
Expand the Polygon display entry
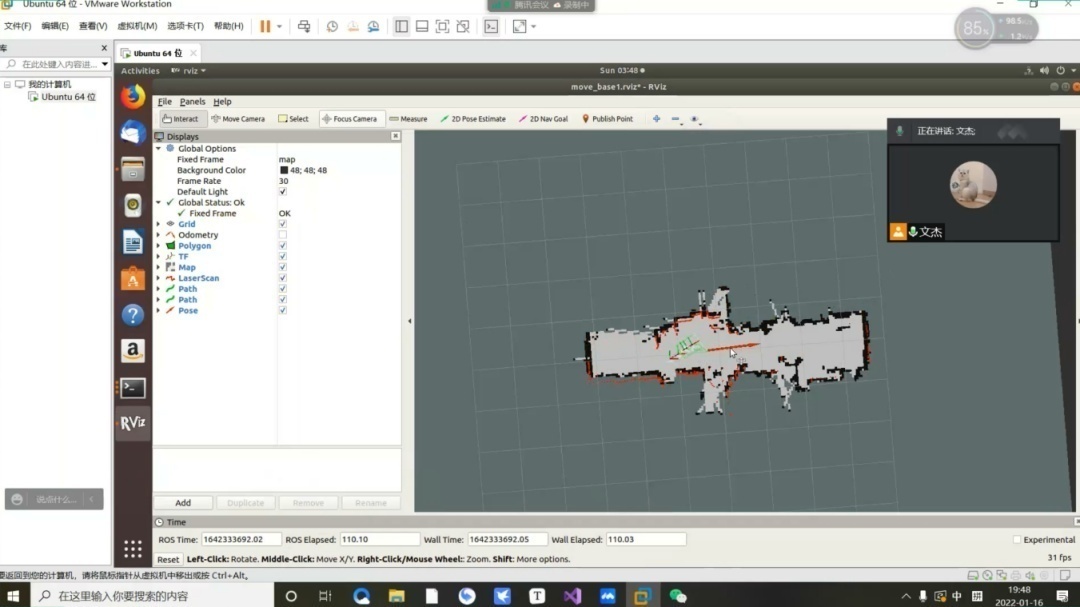[x=158, y=246]
